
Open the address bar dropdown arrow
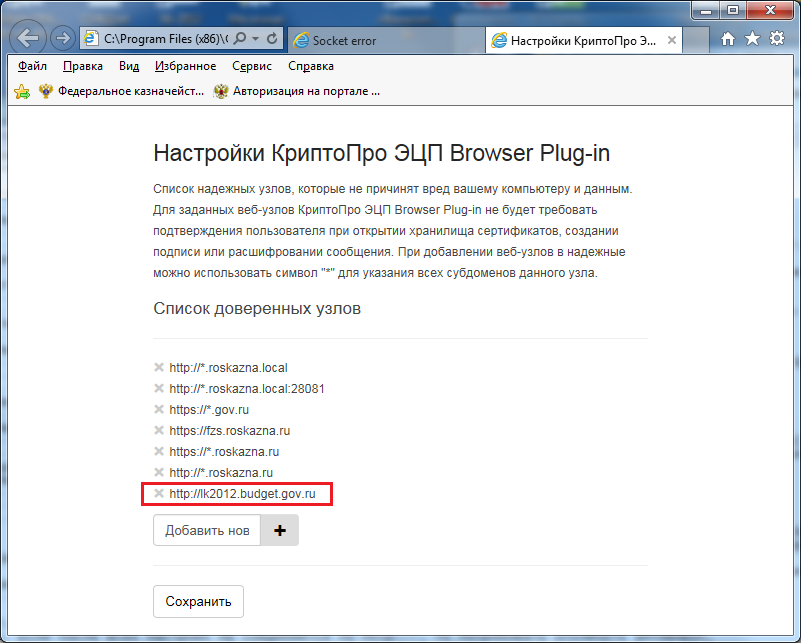pos(255,39)
